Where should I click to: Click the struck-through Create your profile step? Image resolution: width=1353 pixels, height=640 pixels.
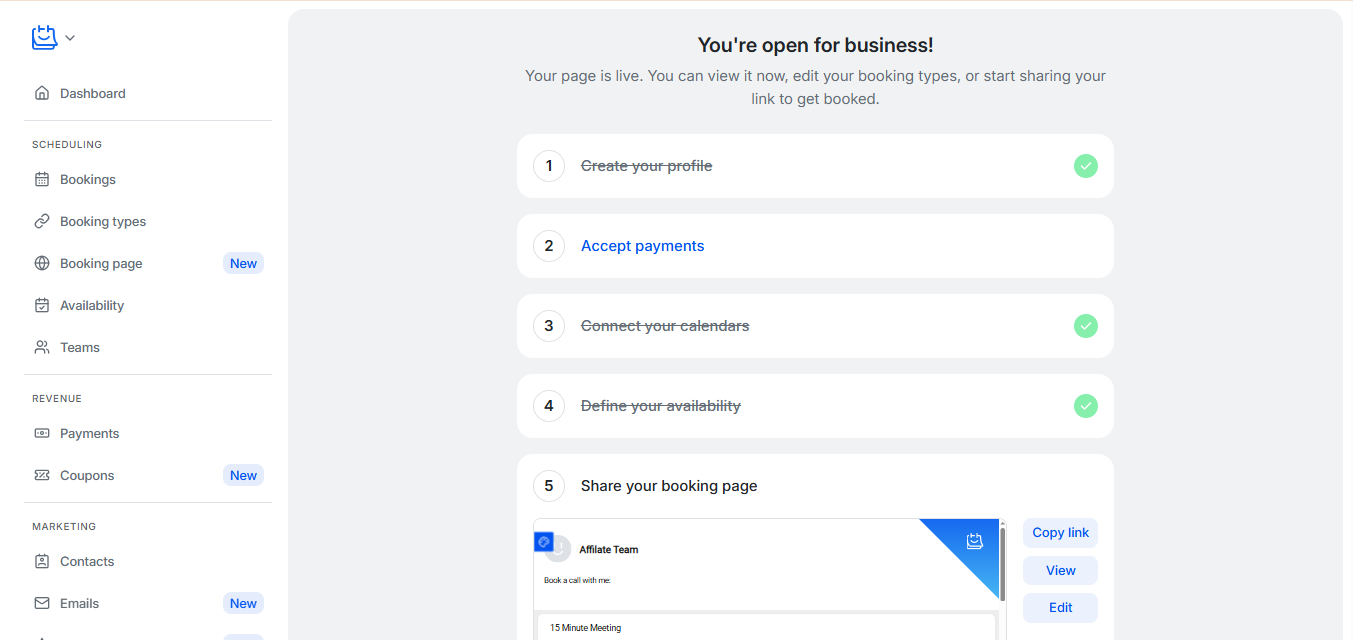[x=646, y=166]
